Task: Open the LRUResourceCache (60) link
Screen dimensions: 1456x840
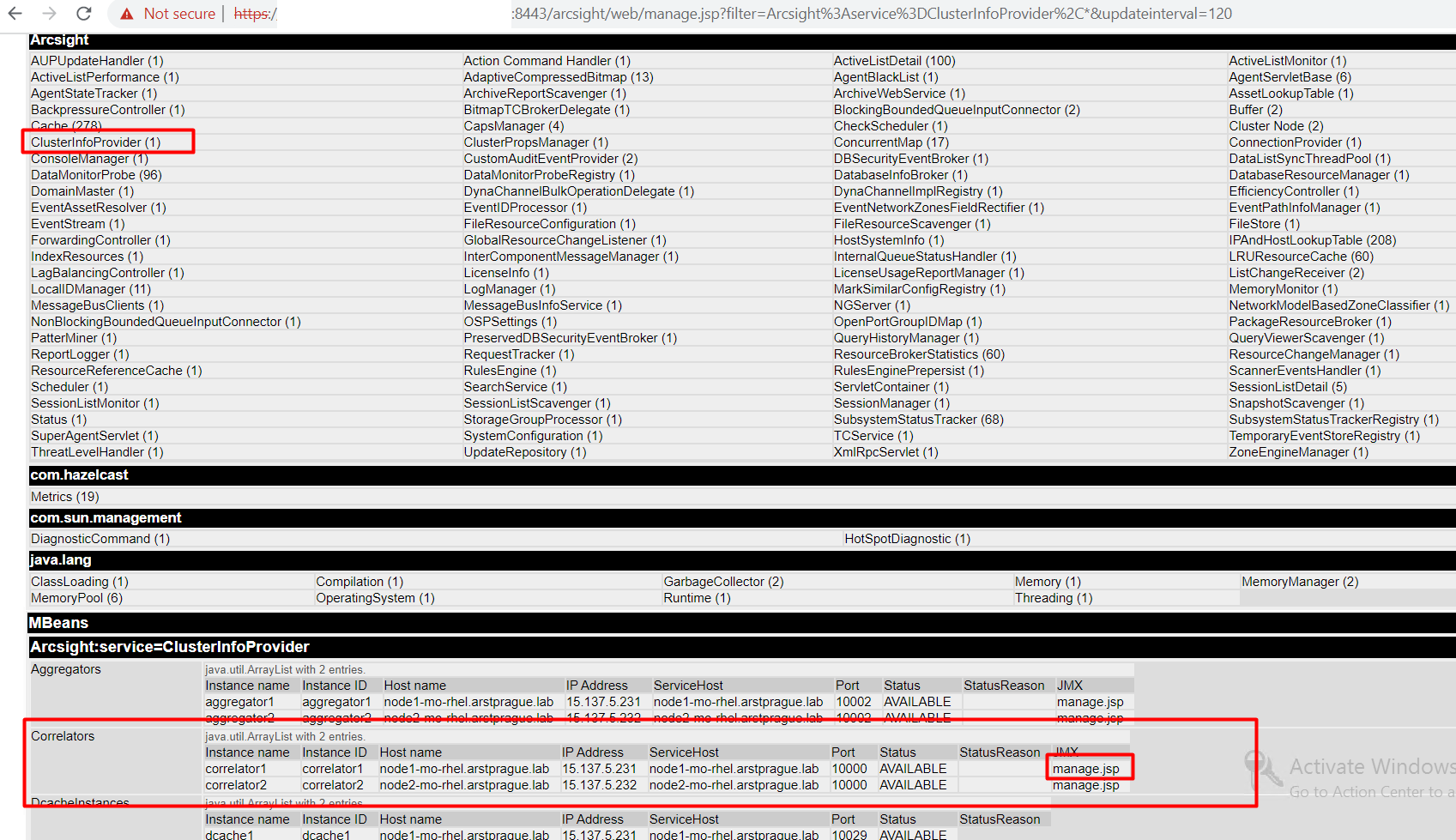Action: pos(1301,257)
